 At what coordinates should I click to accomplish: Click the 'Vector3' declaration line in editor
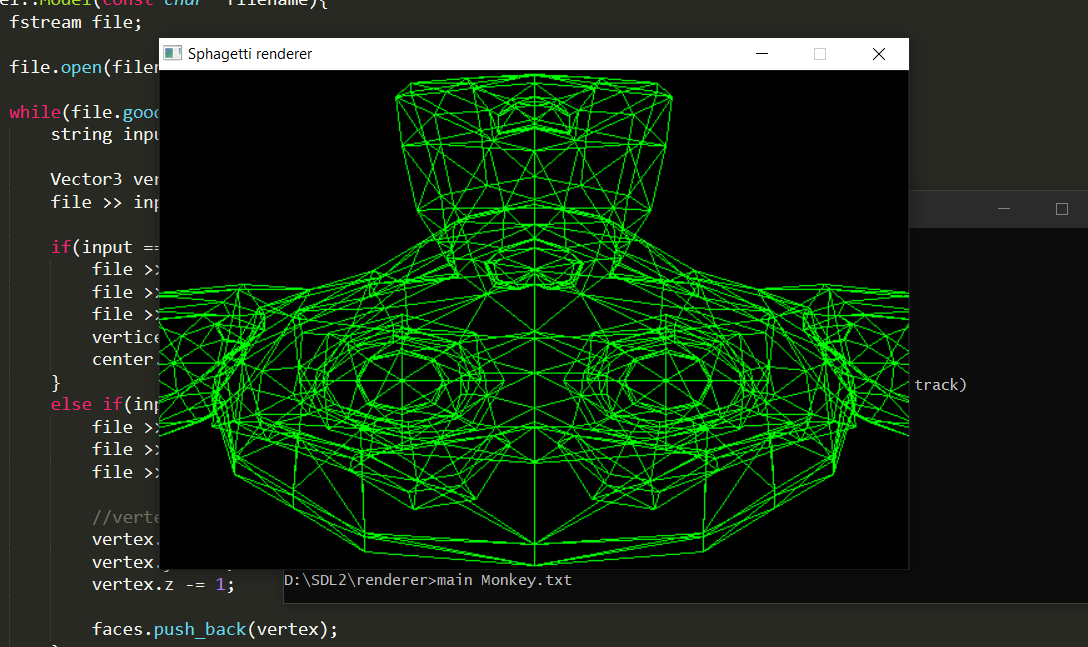[x=104, y=179]
